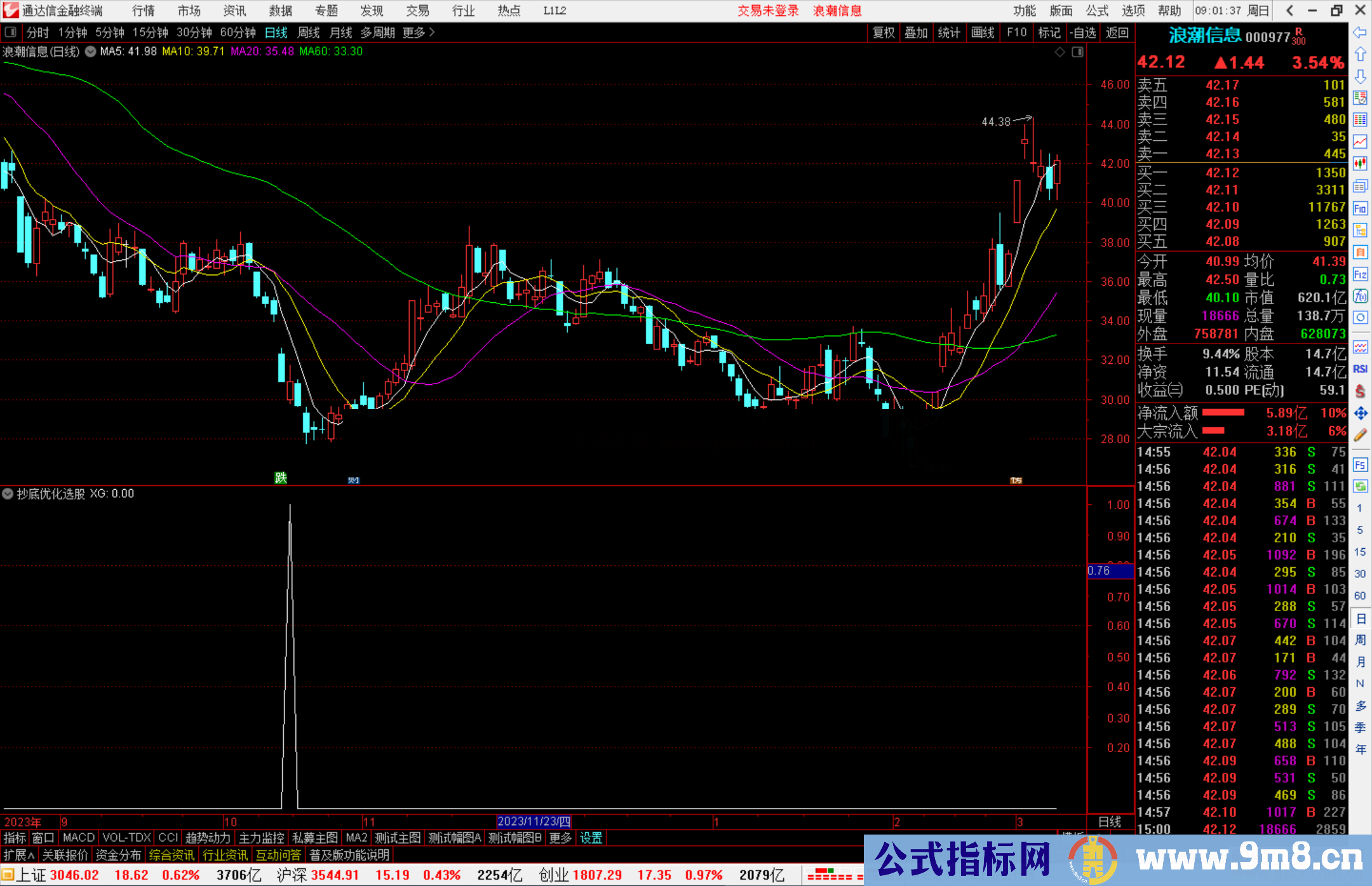Viewport: 1372px width, 886px height.
Task: Open the 行情 menu
Action: pos(143,10)
